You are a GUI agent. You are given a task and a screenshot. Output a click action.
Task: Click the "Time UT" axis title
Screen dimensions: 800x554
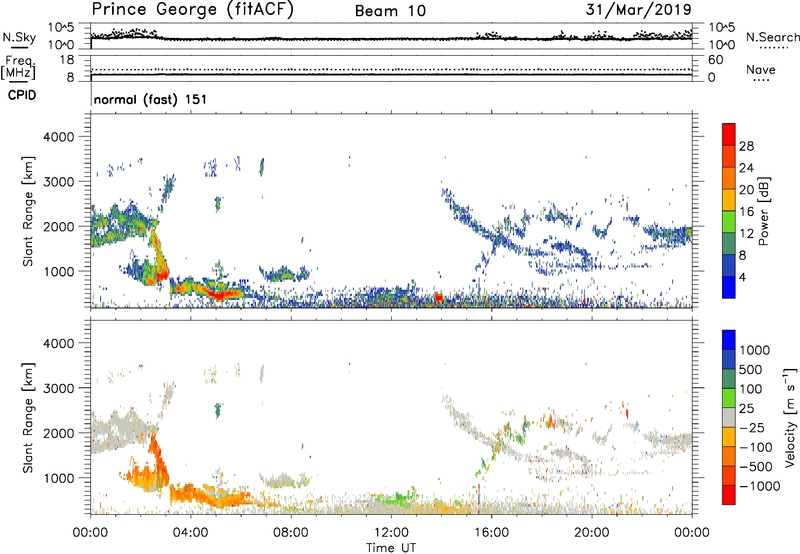click(391, 548)
